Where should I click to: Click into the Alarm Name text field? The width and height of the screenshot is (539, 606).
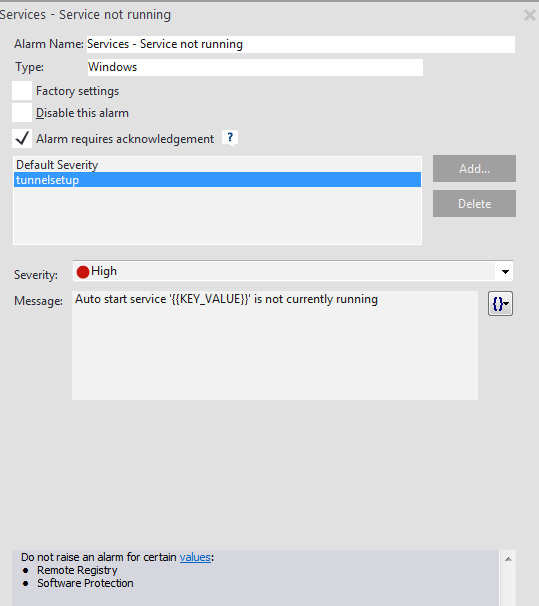point(301,44)
